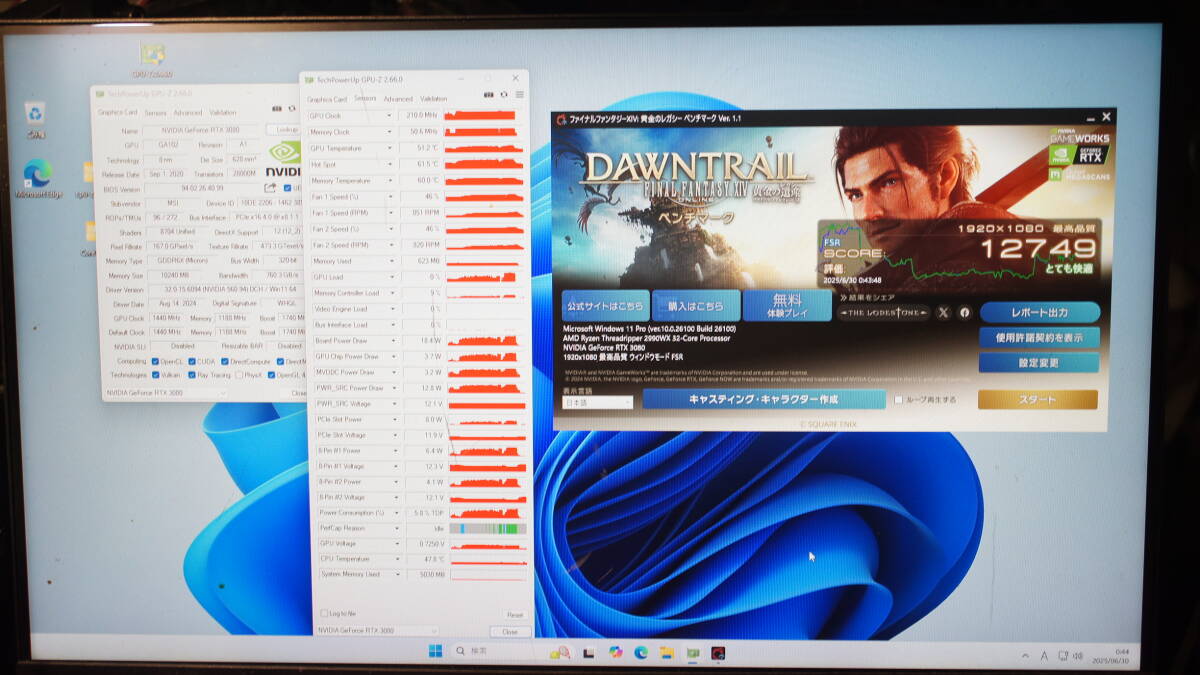Image resolution: width=1200 pixels, height=675 pixels.
Task: Click the gold Start (スタート) button
Action: click(x=1038, y=399)
